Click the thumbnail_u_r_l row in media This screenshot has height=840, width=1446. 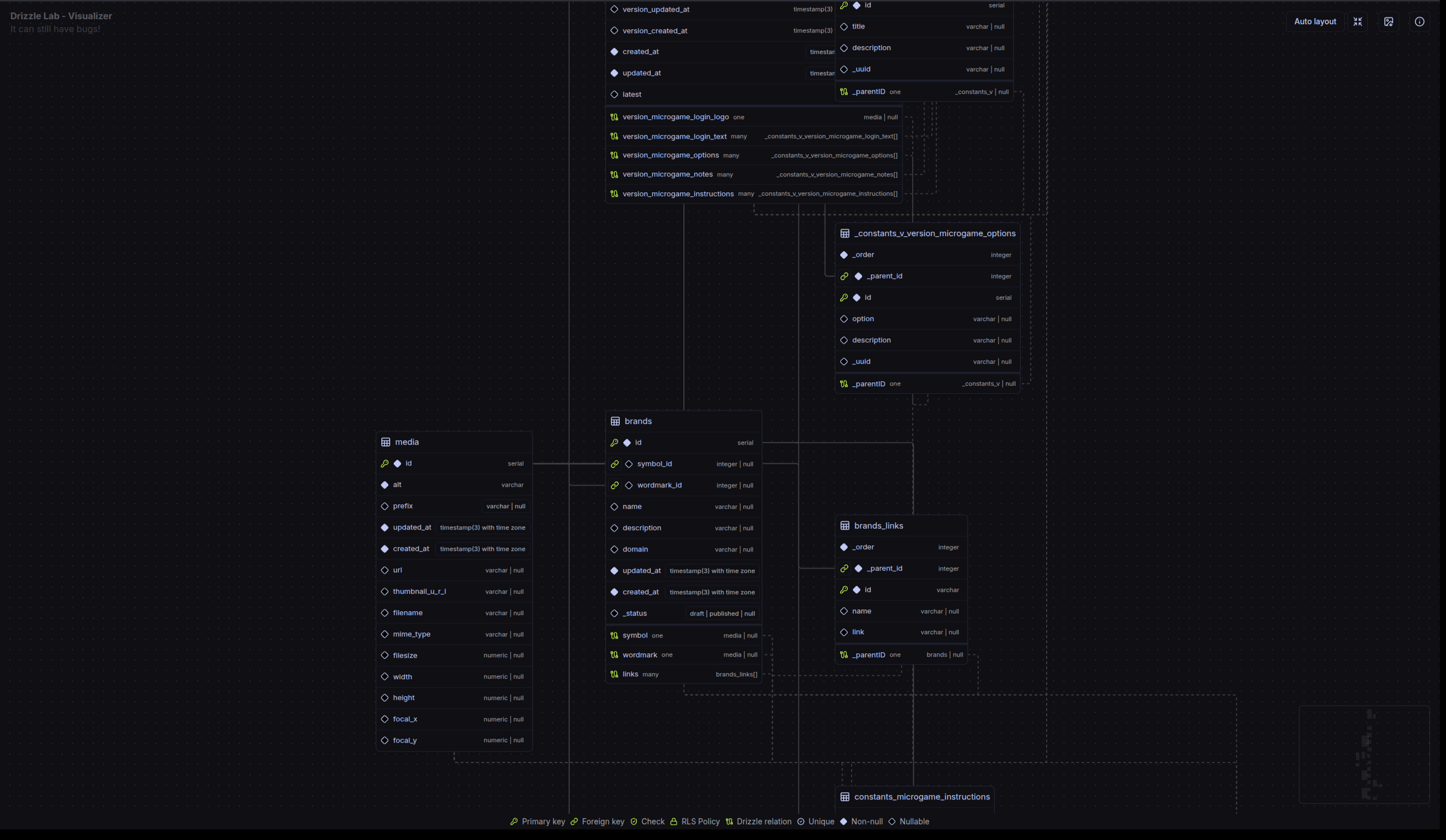(x=420, y=591)
